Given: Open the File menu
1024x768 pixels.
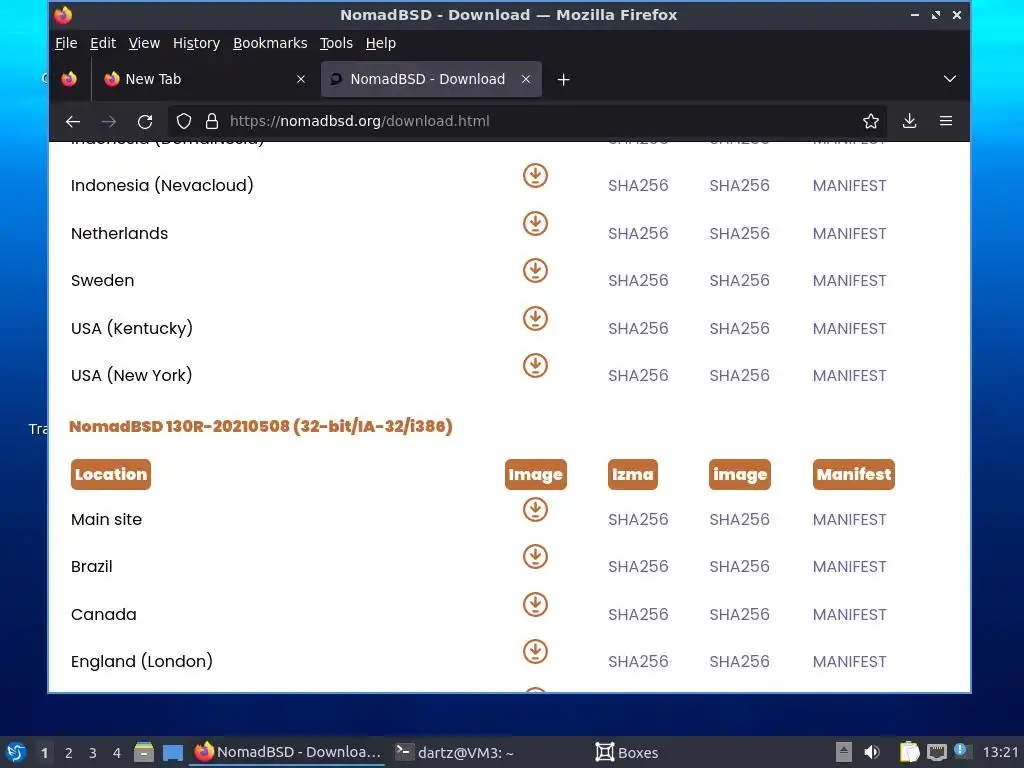Looking at the screenshot, I should coord(66,43).
